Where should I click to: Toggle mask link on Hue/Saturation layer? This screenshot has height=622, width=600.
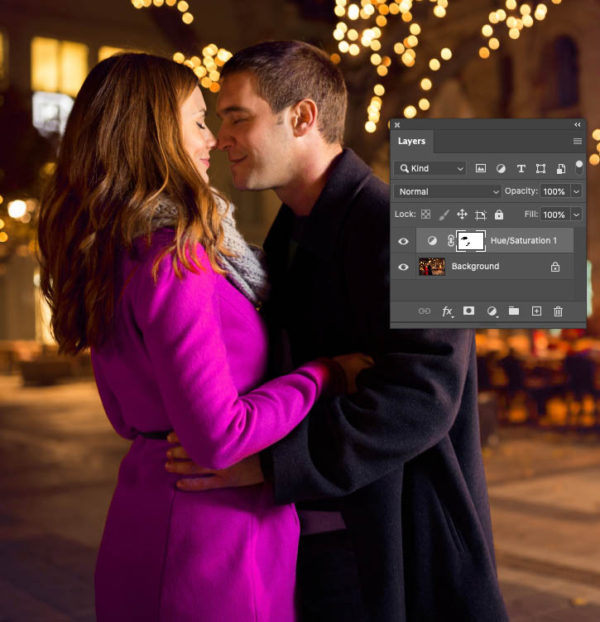point(451,240)
